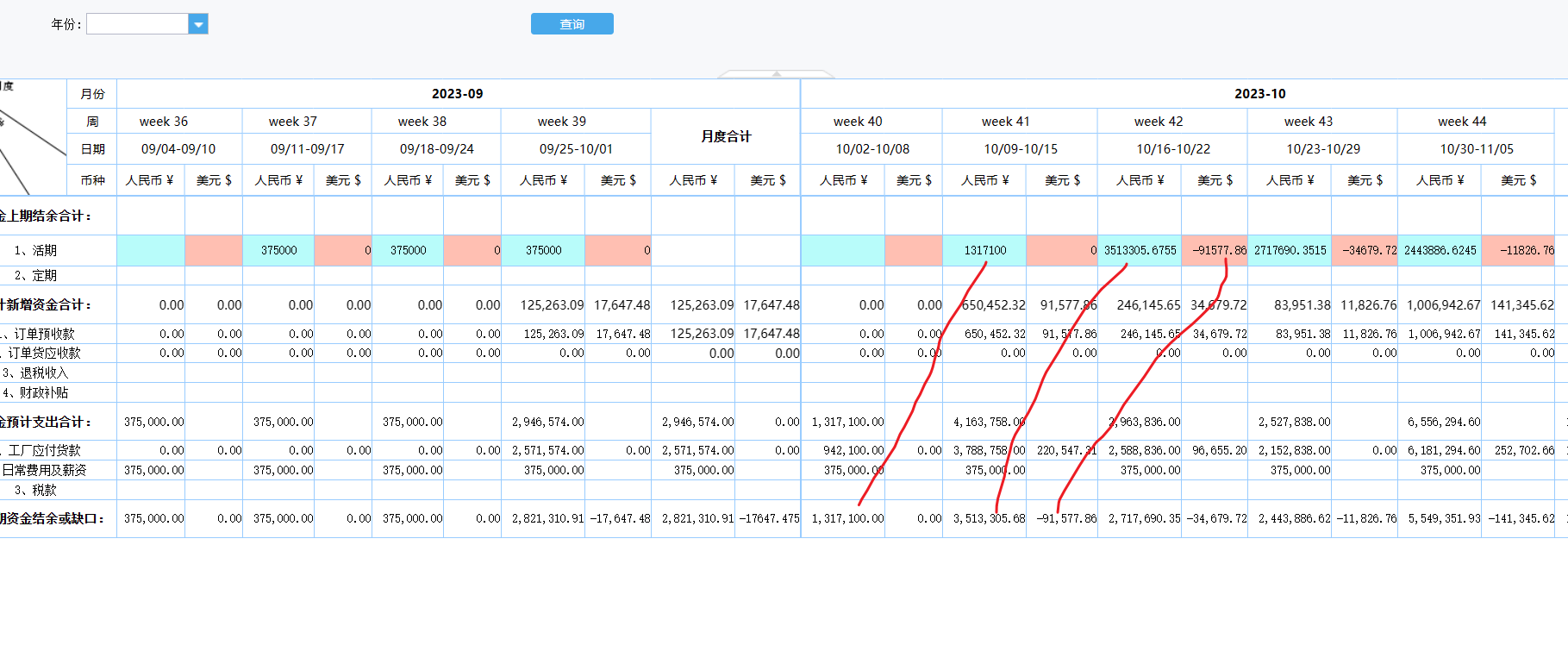Select date range 10/02-10/08

(872, 149)
